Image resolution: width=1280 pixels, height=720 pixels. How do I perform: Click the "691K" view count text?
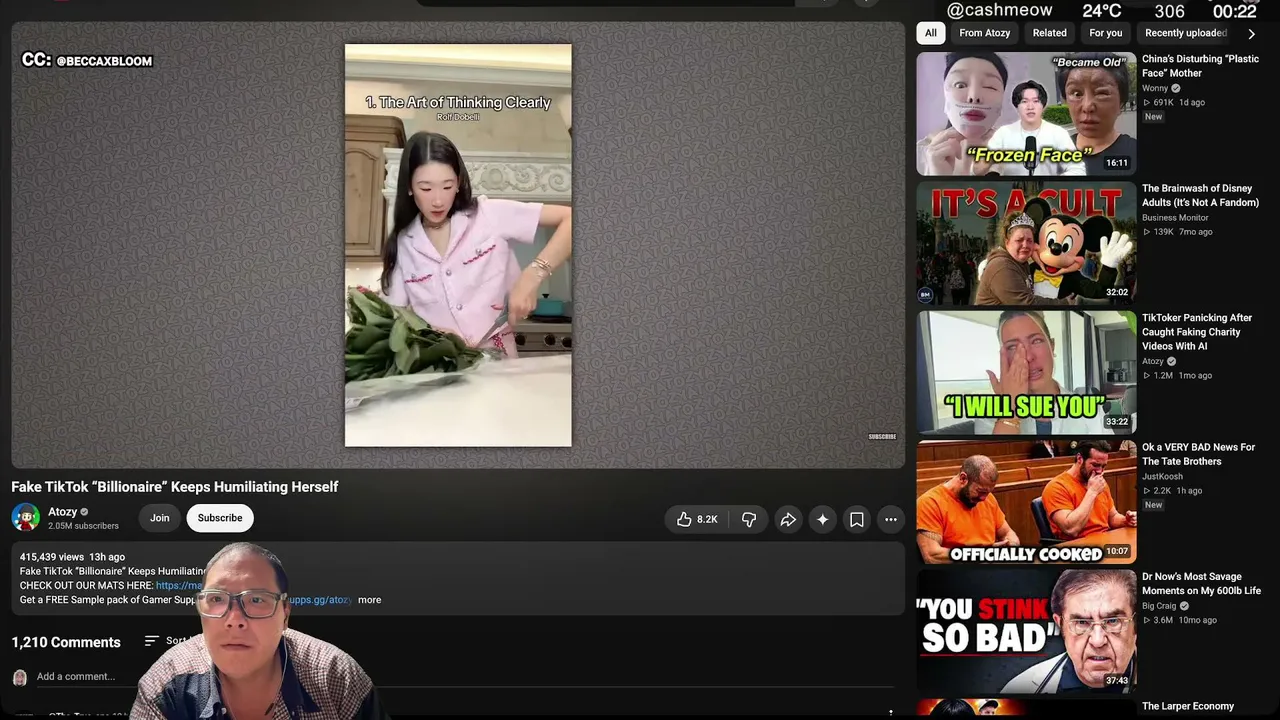pos(1163,102)
